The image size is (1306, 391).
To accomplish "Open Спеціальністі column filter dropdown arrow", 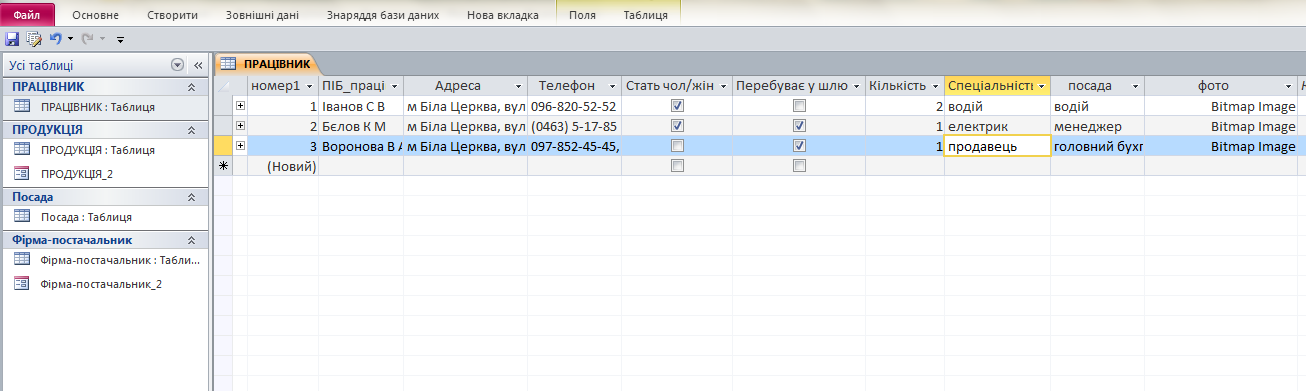I will [1041, 87].
